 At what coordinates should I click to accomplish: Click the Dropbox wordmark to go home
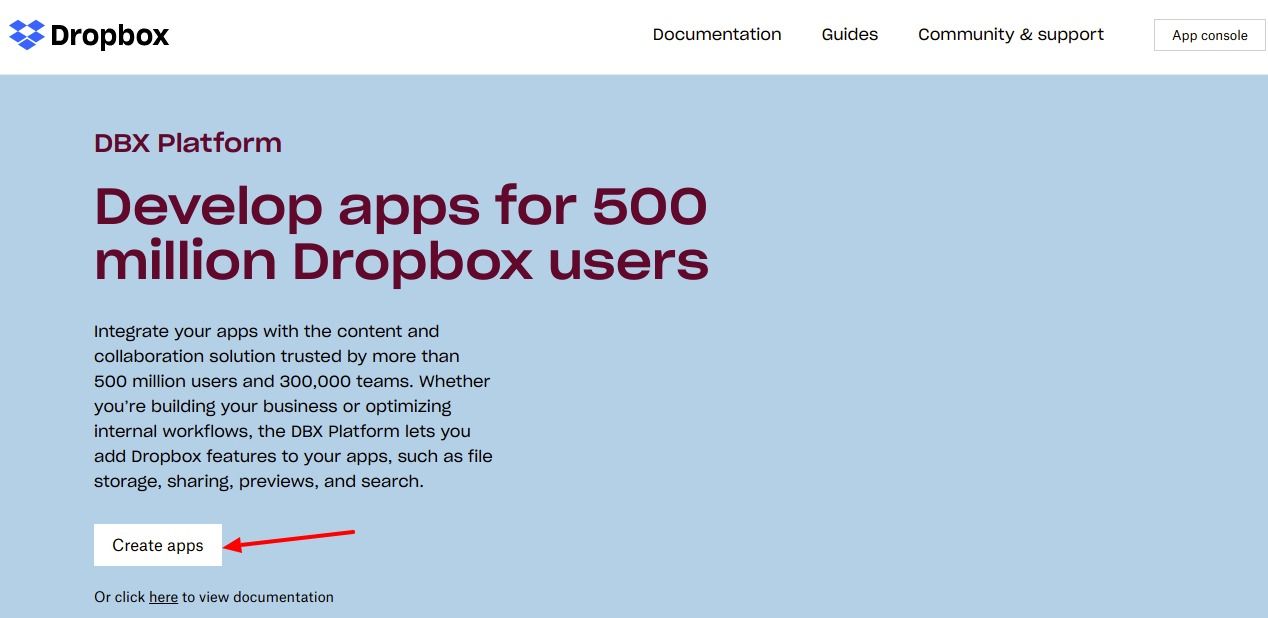(108, 35)
